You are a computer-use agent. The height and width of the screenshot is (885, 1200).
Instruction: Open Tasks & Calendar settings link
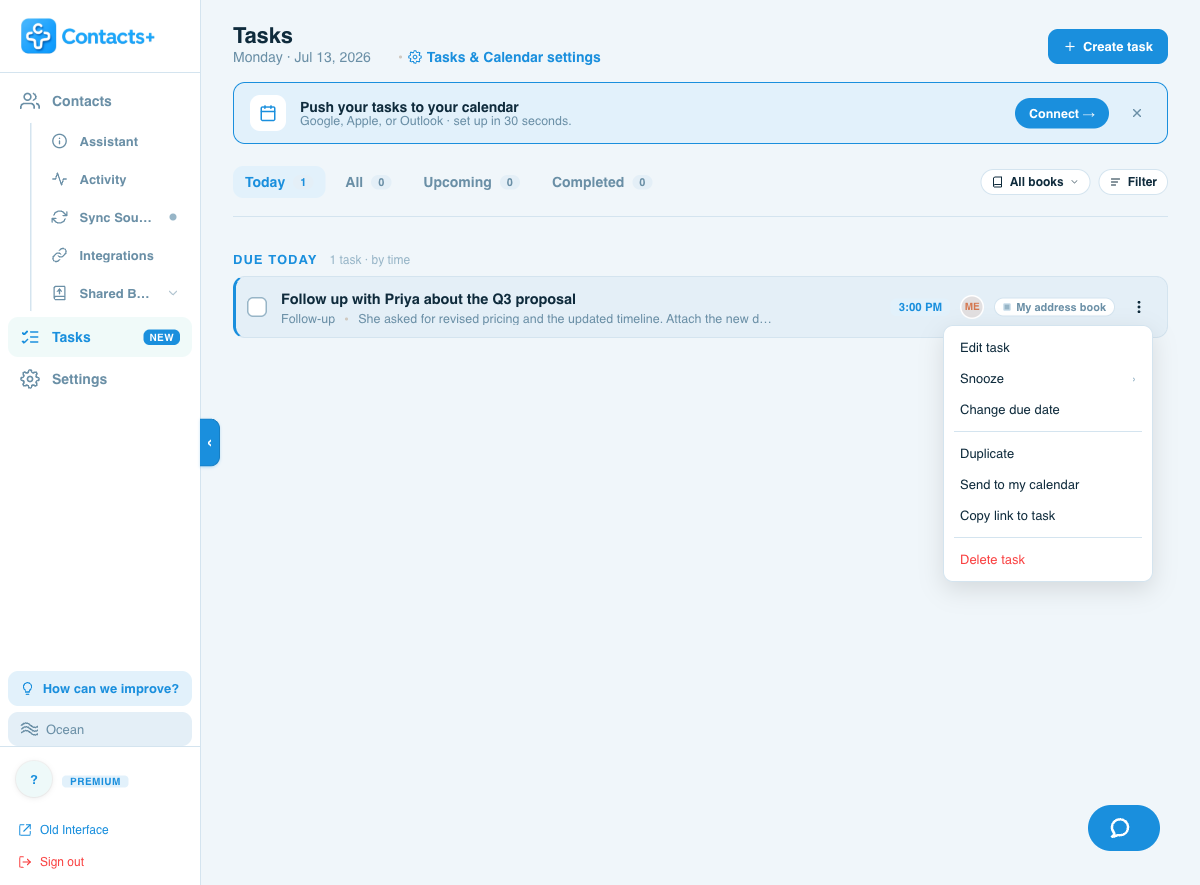click(x=505, y=57)
